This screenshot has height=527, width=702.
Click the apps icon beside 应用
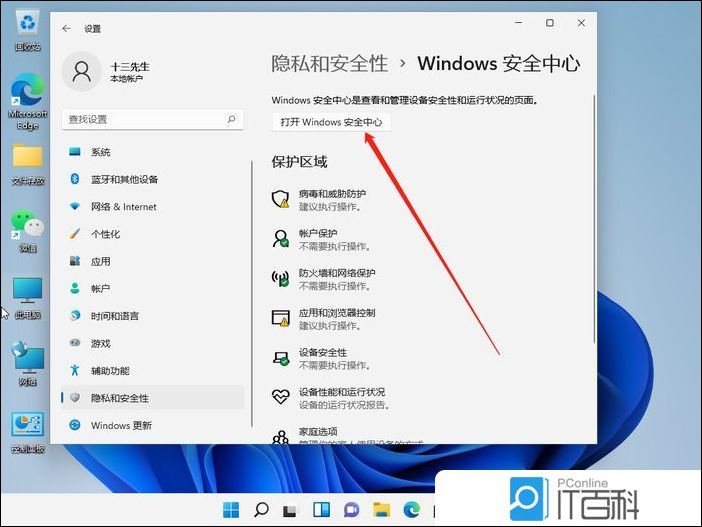click(75, 261)
